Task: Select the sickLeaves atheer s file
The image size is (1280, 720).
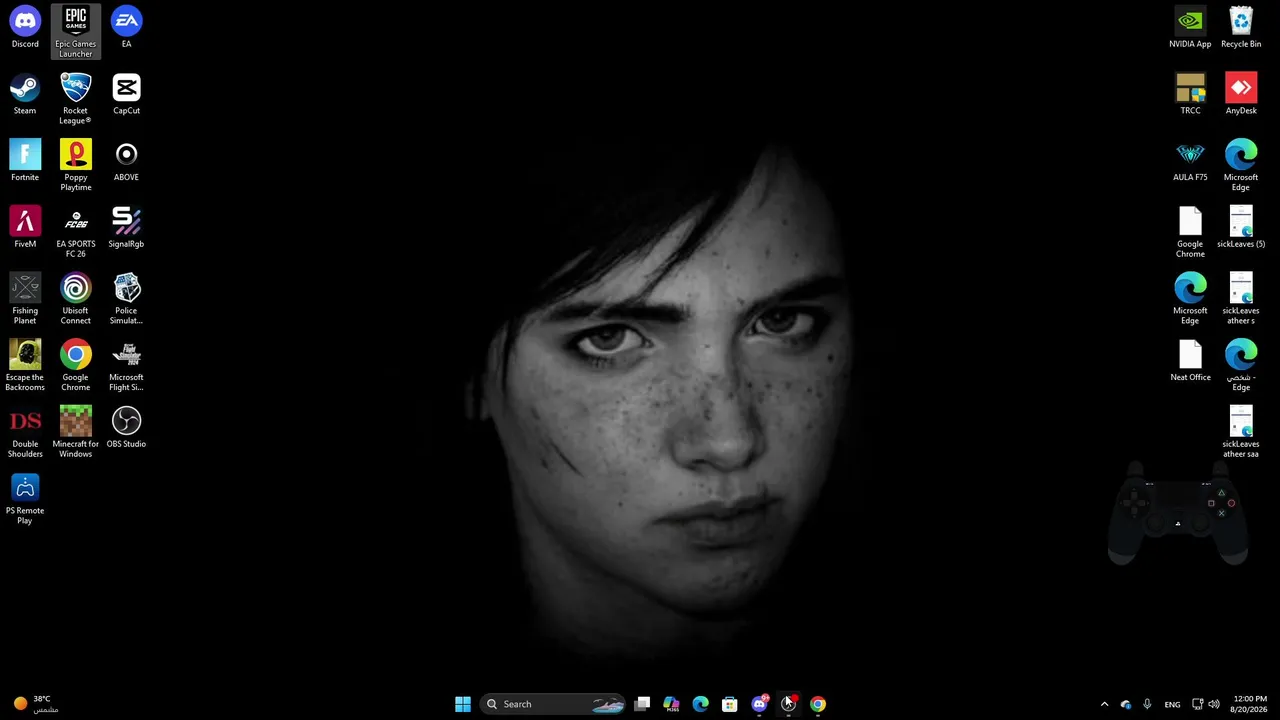Action: point(1241,299)
